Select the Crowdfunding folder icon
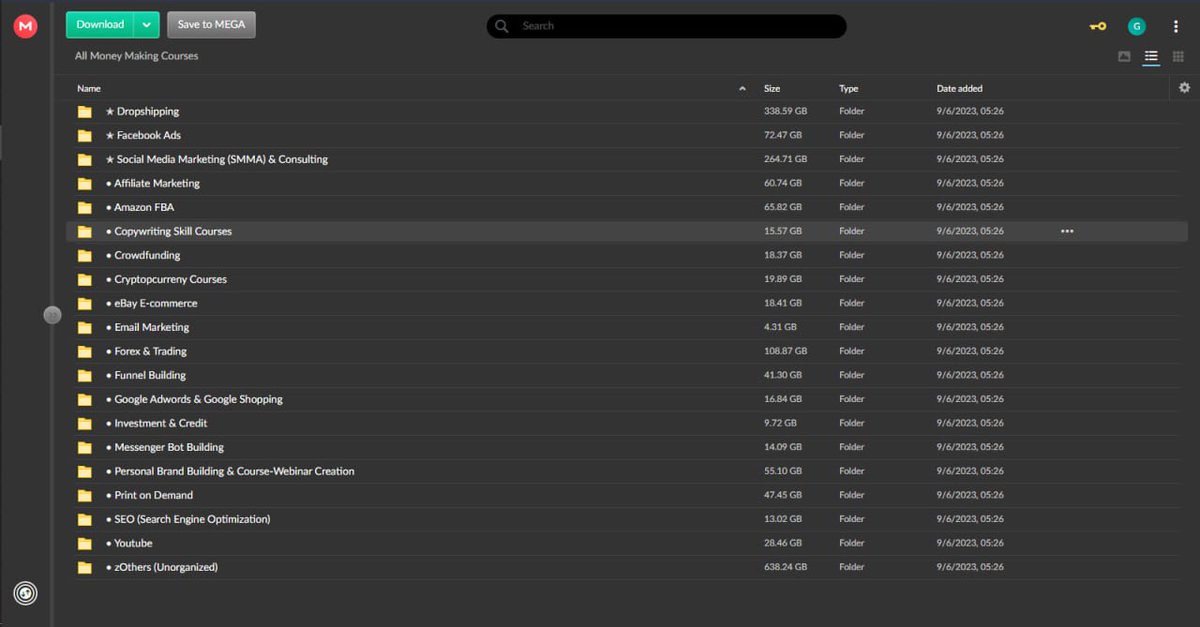This screenshot has height=627, width=1200. [x=85, y=256]
